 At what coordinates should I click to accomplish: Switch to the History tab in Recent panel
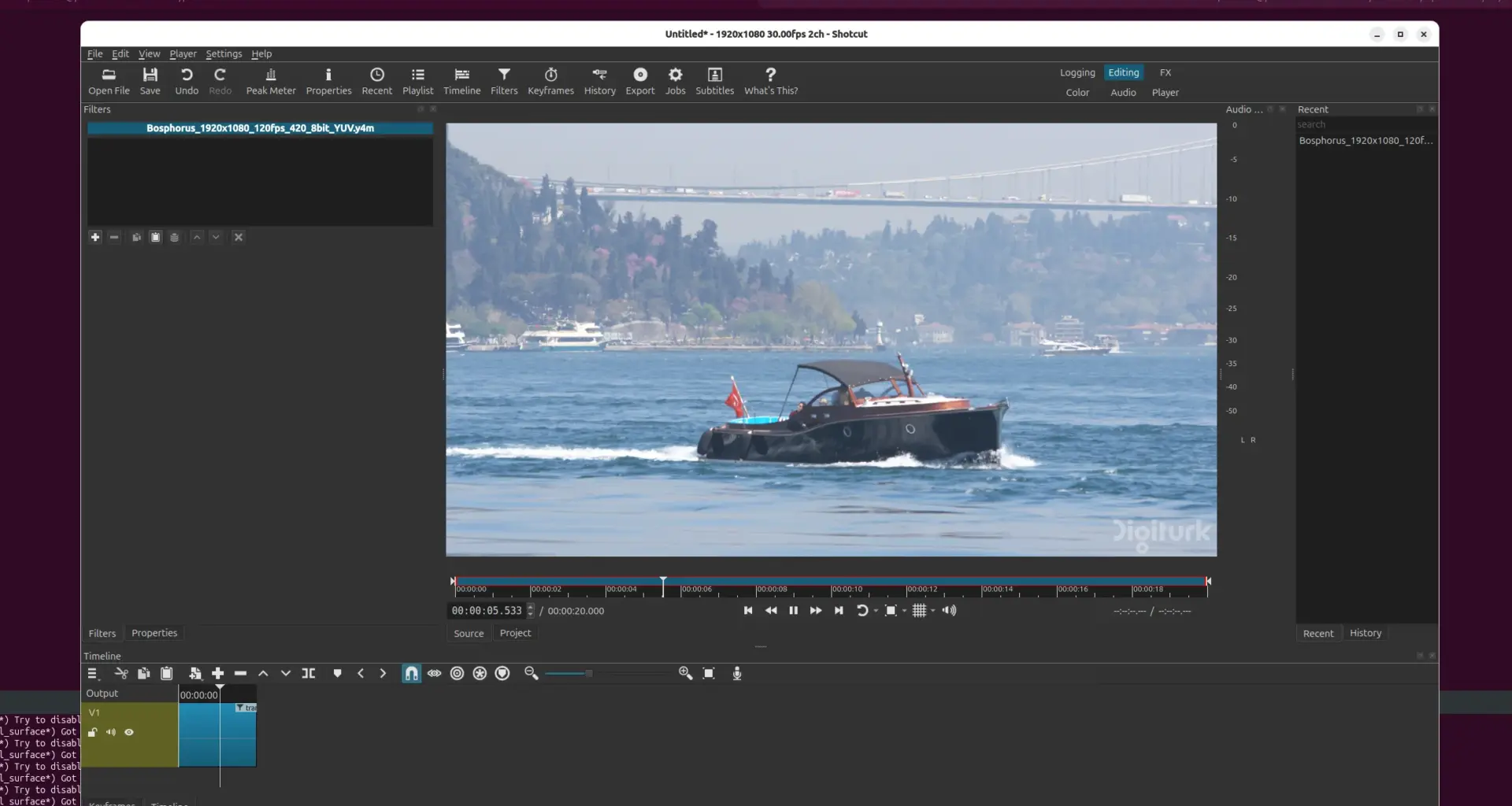pos(1365,632)
